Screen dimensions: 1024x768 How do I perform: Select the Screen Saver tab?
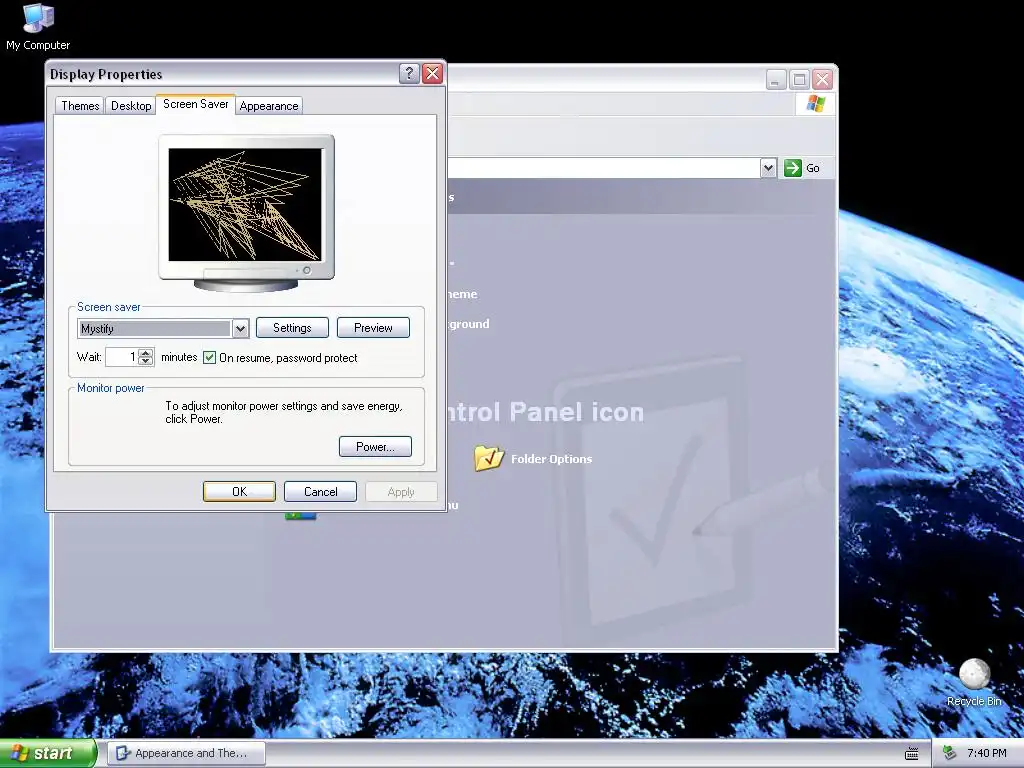tap(195, 104)
